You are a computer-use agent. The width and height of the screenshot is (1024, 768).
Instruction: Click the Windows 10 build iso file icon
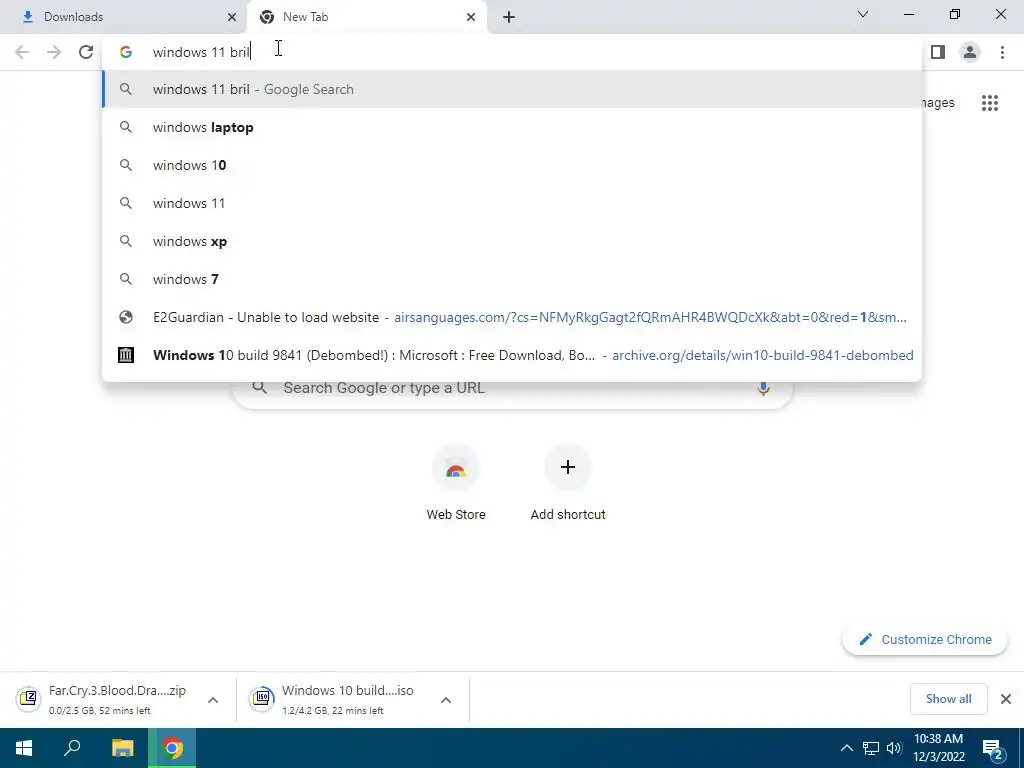tap(262, 699)
